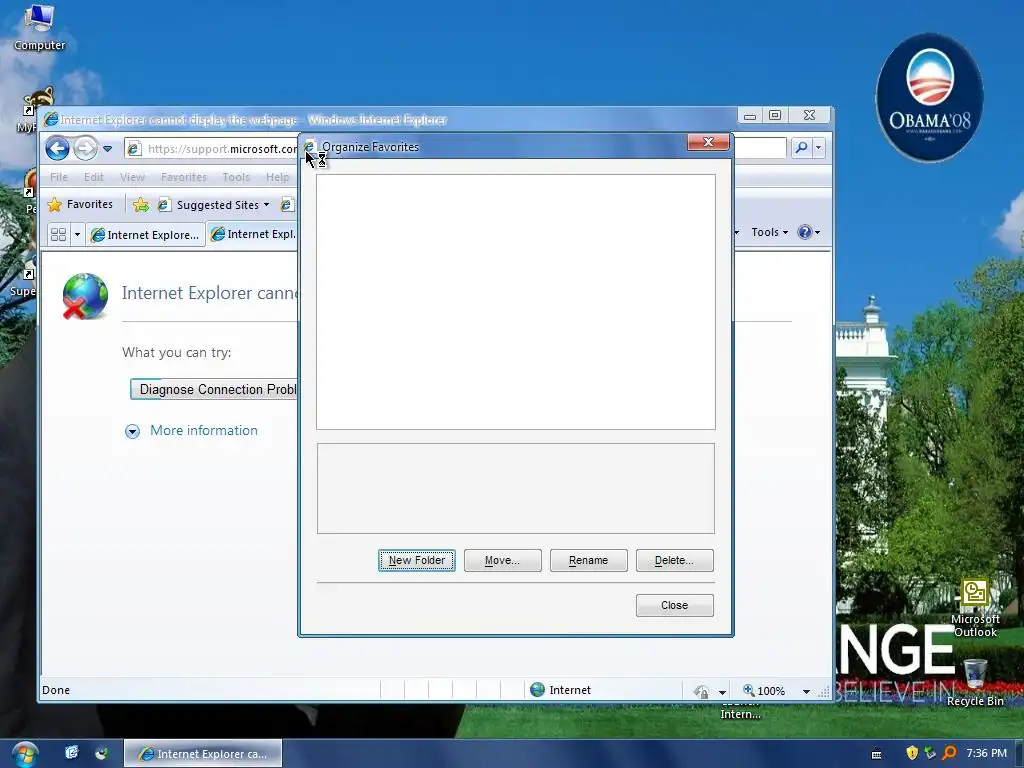Open the Microsoft Outlook desktop icon
Viewport: 1024px width, 768px height.
click(976, 609)
